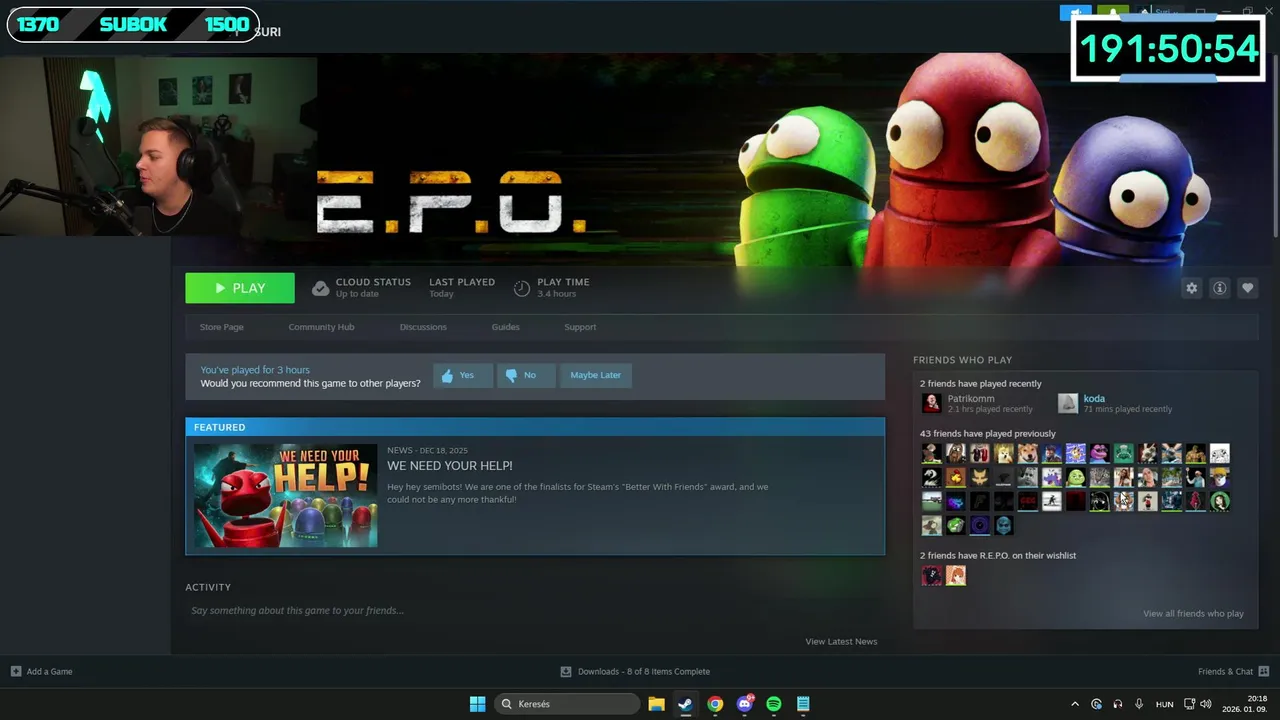Screen dimensions: 1280x720
Task: Open the Guides tab
Action: [505, 327]
